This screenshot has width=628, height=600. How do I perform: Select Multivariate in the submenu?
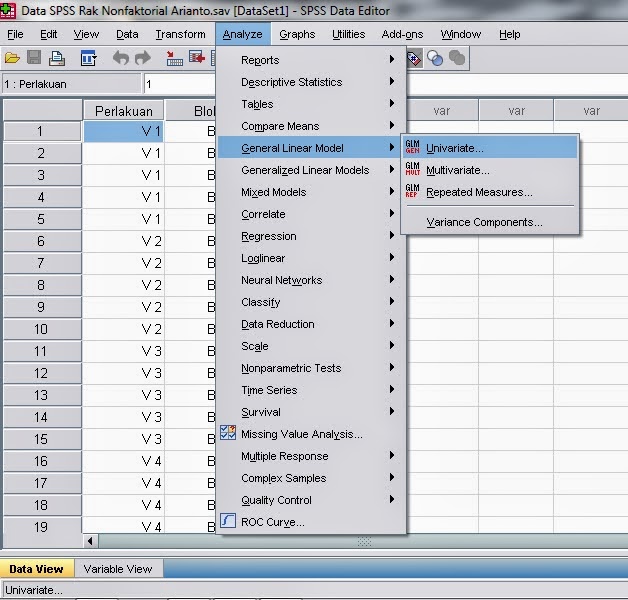[489, 170]
